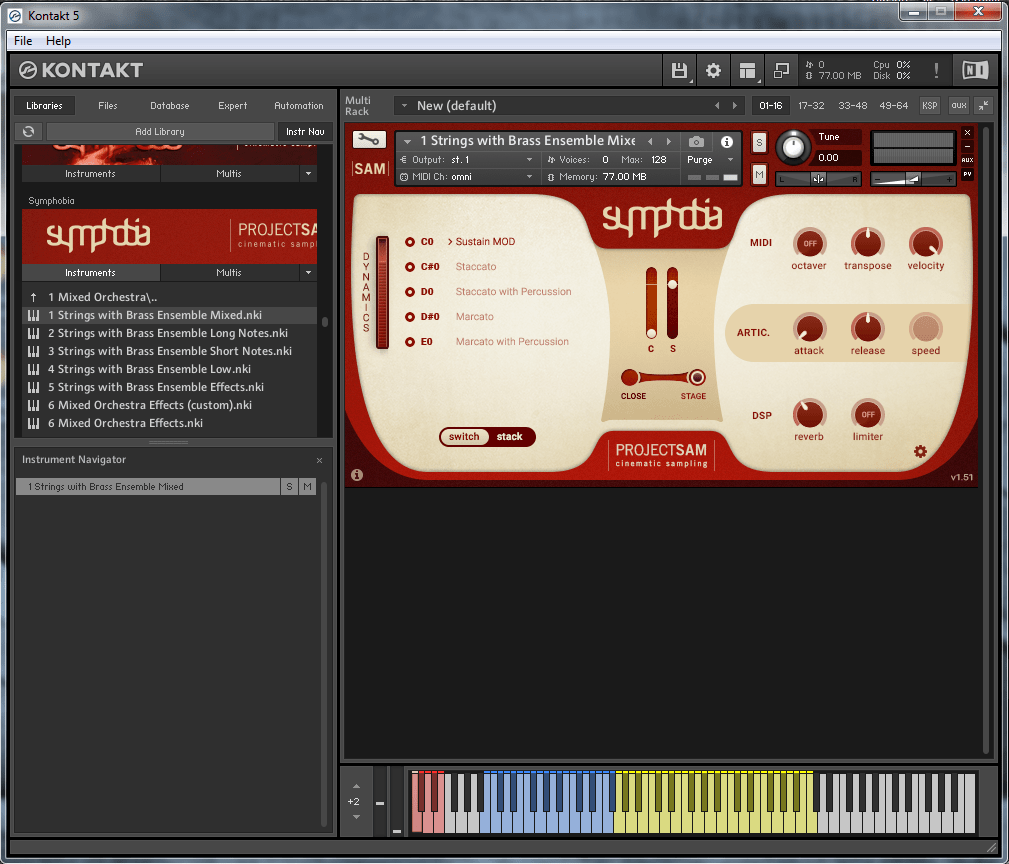1009x864 pixels.
Task: Switch to the Files tab
Action: pos(107,106)
